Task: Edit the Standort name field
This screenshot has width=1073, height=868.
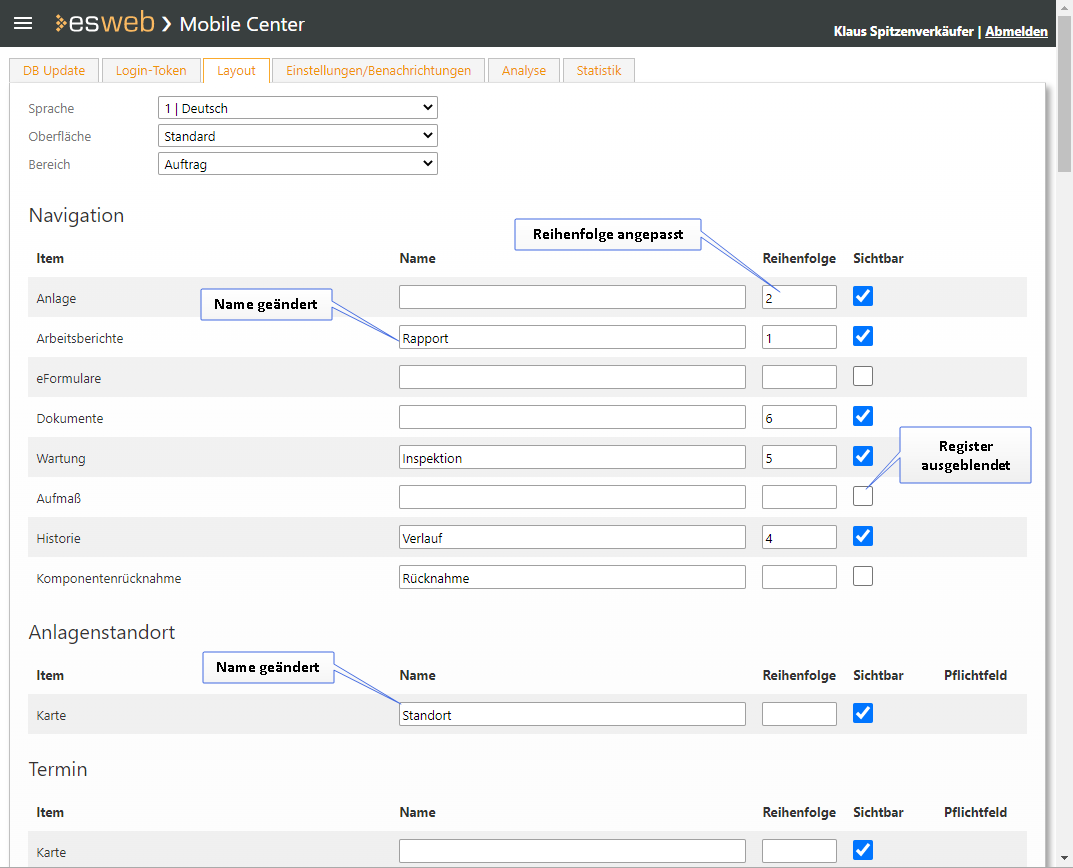Action: pyautogui.click(x=572, y=714)
